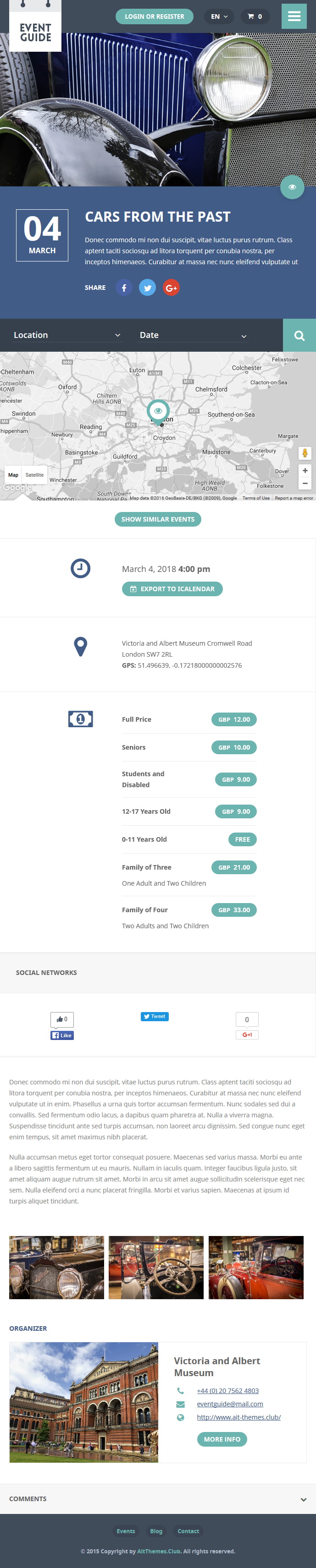Open the shopping cart
This screenshot has height=1568, width=316.
pos(255,16)
